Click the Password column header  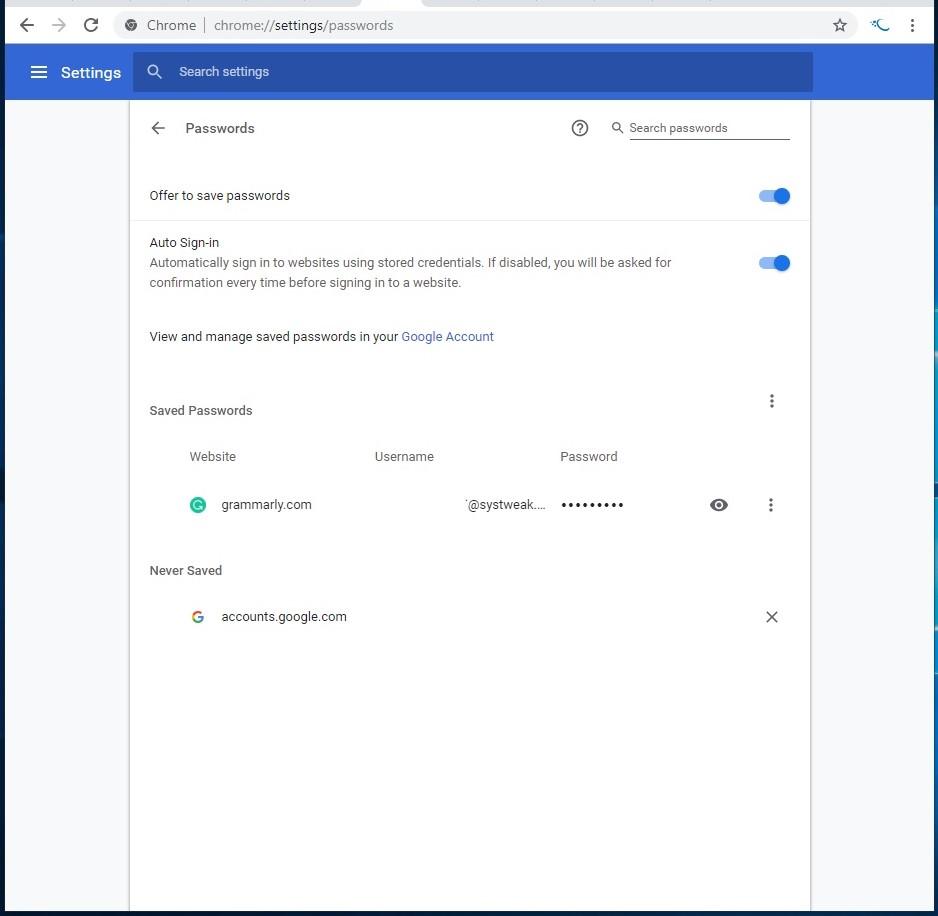point(589,457)
